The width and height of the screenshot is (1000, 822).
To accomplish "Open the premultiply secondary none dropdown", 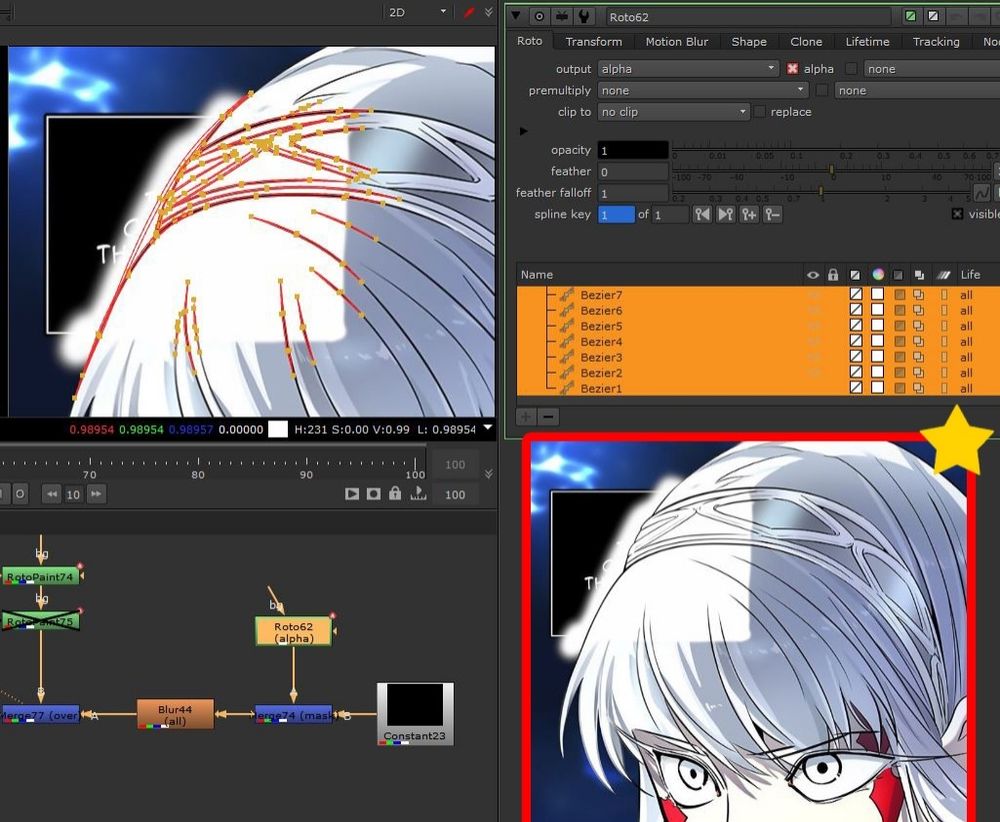I will point(917,91).
